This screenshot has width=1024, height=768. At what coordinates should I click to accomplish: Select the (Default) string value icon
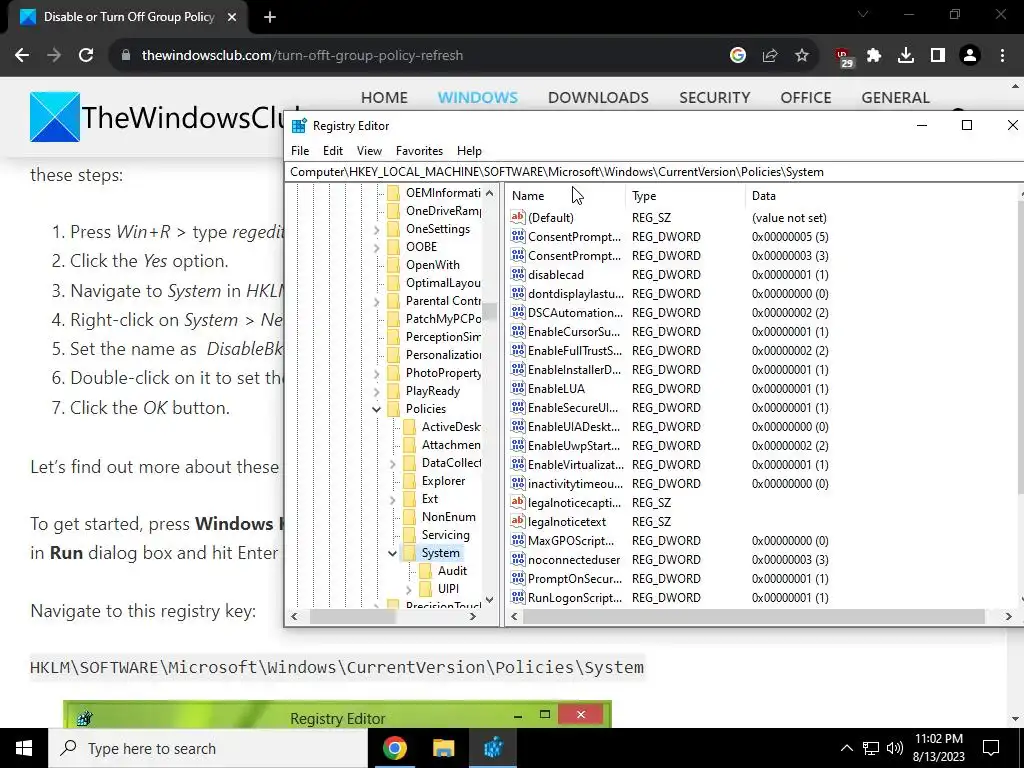click(x=518, y=217)
